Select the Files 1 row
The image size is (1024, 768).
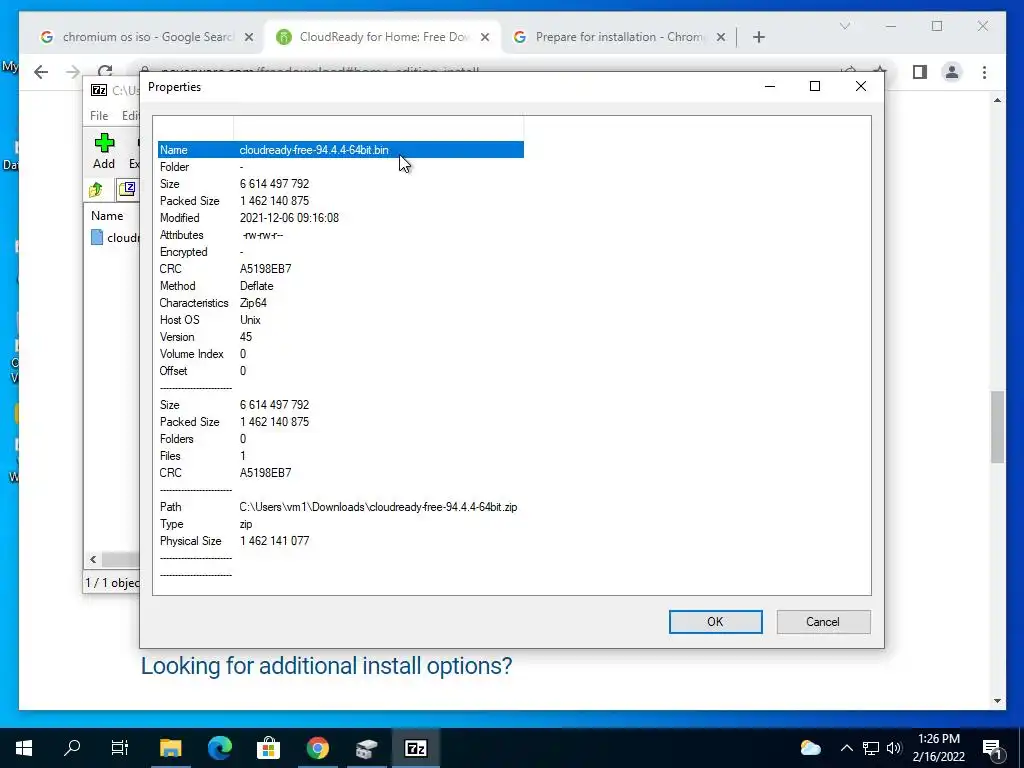pos(340,455)
